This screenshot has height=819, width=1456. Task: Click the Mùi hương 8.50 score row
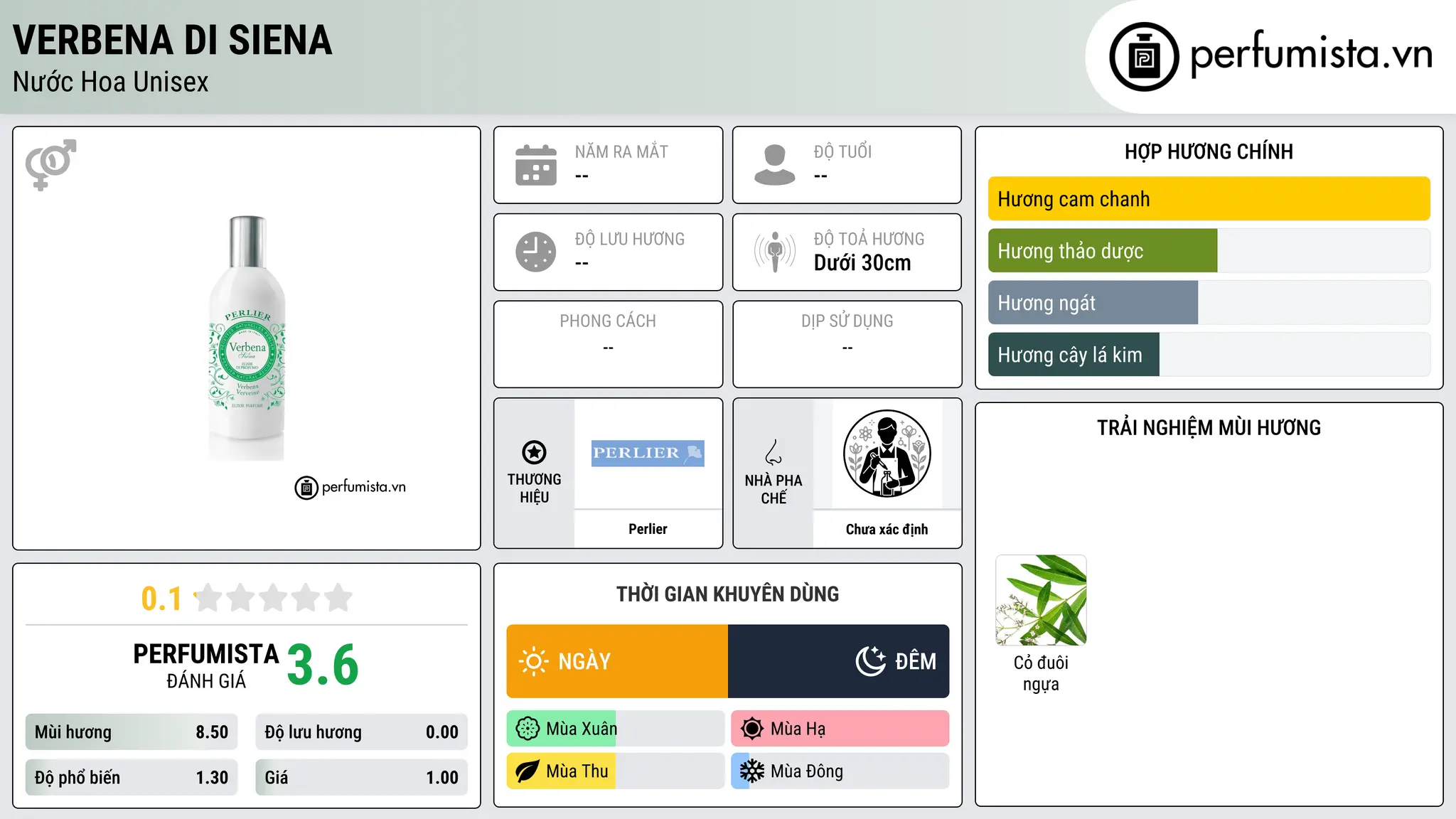pyautogui.click(x=132, y=732)
